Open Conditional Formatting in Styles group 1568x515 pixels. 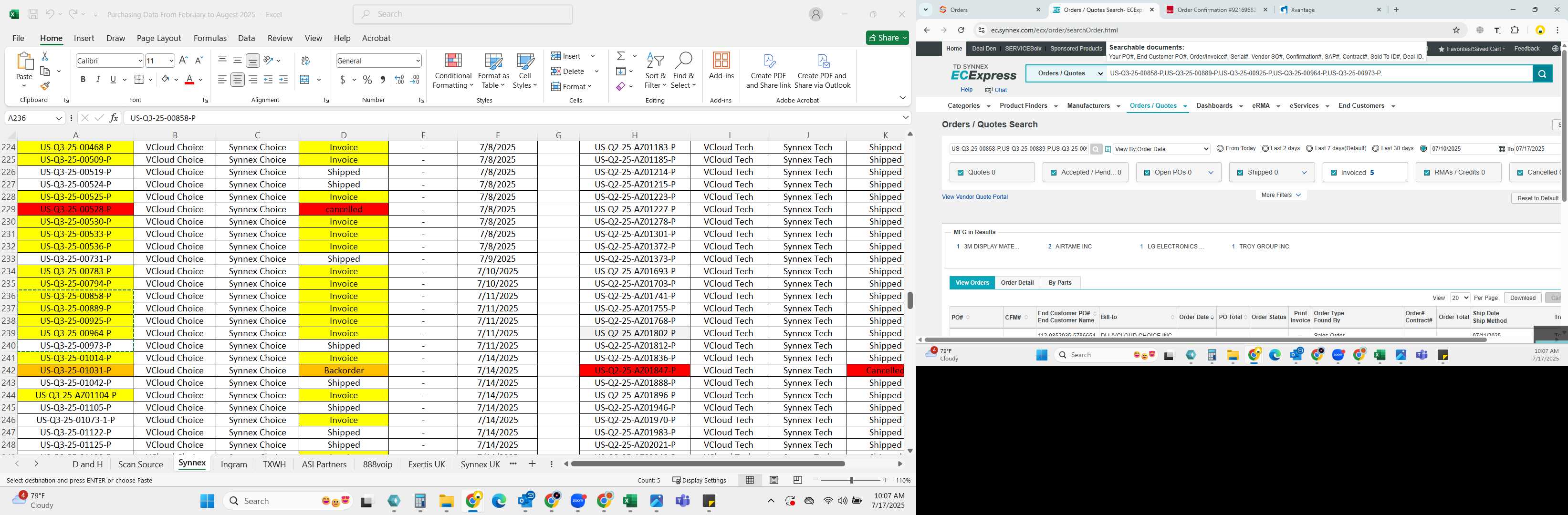(x=453, y=71)
